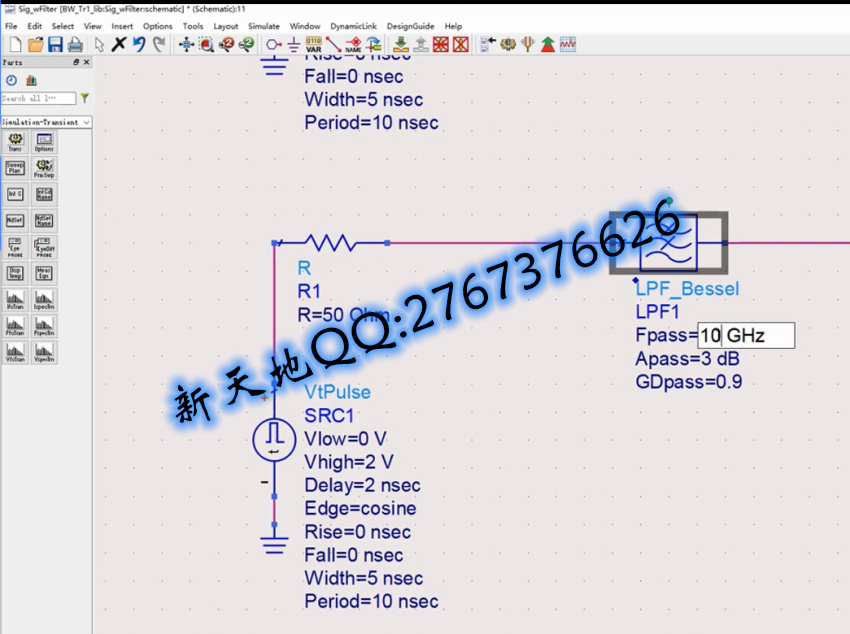Insert a ground symbol from toolbar
The width and height of the screenshot is (850, 634).
click(x=294, y=44)
